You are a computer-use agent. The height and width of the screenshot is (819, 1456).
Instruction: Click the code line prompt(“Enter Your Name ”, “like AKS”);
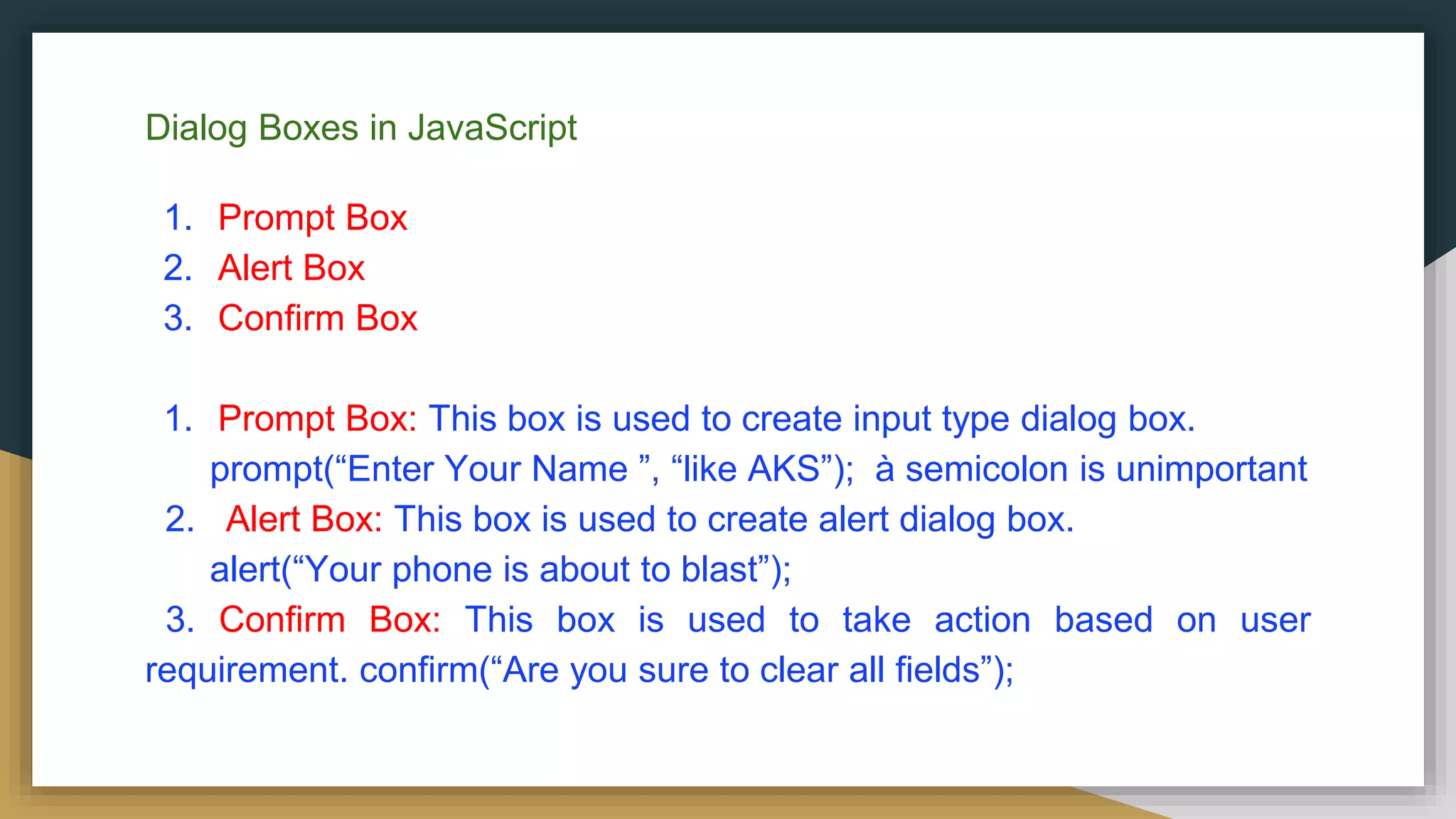point(532,469)
